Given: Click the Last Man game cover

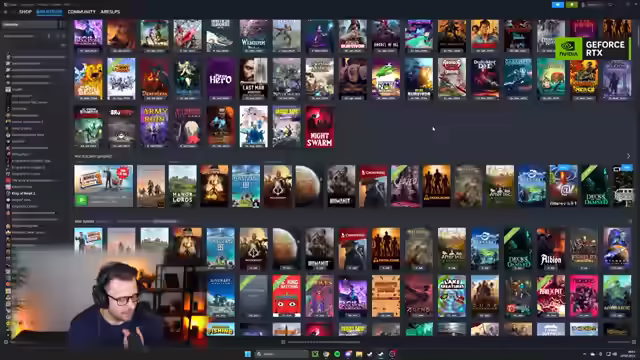Looking at the screenshot, I should click(x=253, y=78).
